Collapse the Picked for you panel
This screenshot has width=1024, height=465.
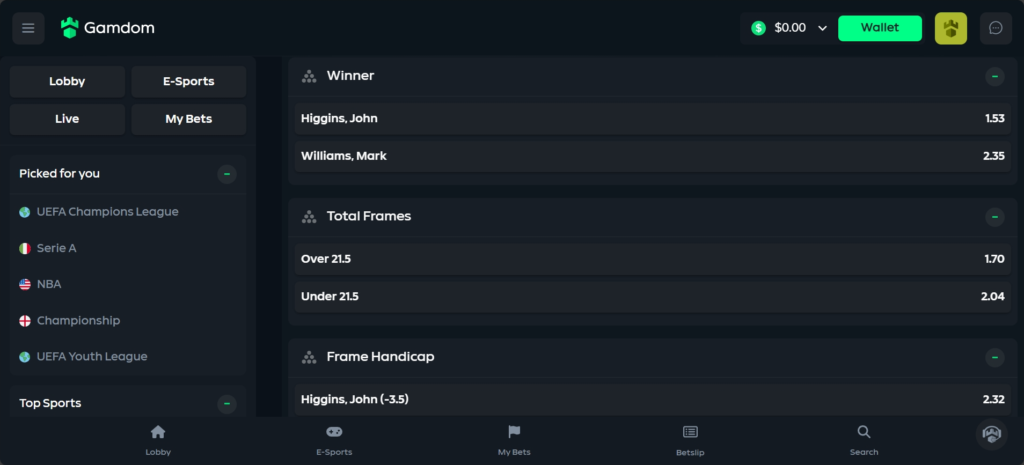coord(227,174)
